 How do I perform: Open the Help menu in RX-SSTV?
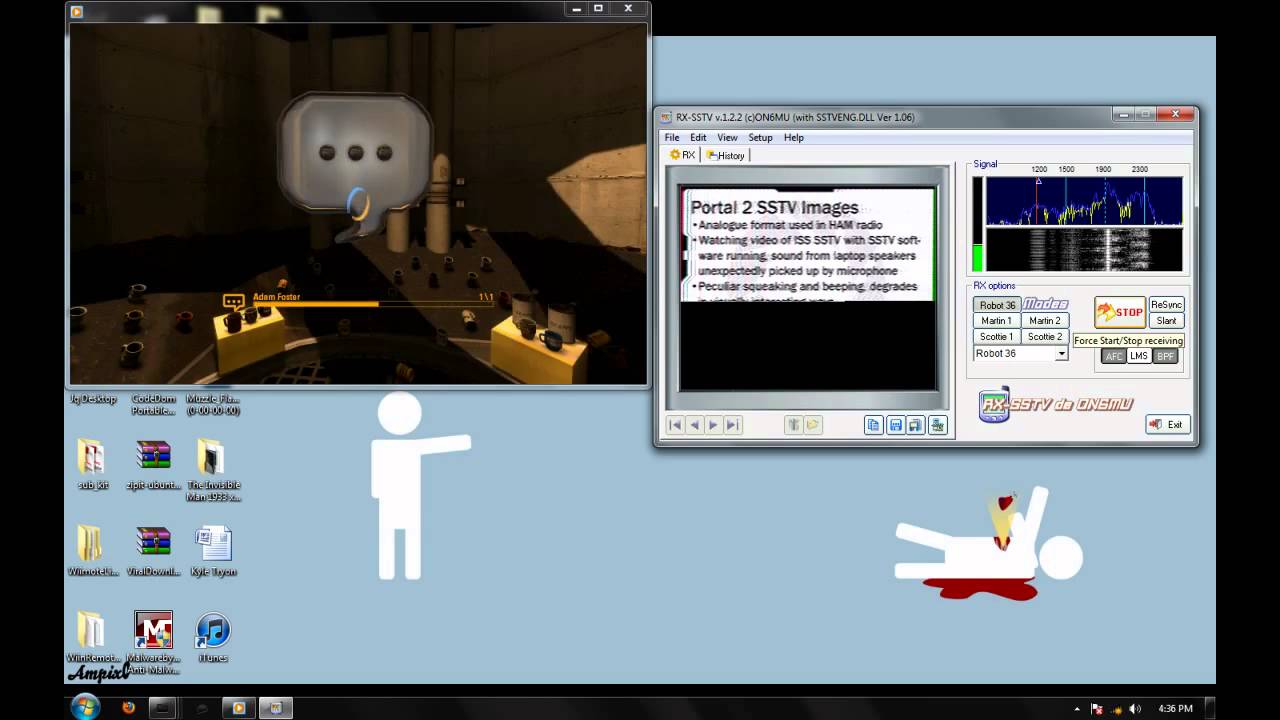pos(793,137)
